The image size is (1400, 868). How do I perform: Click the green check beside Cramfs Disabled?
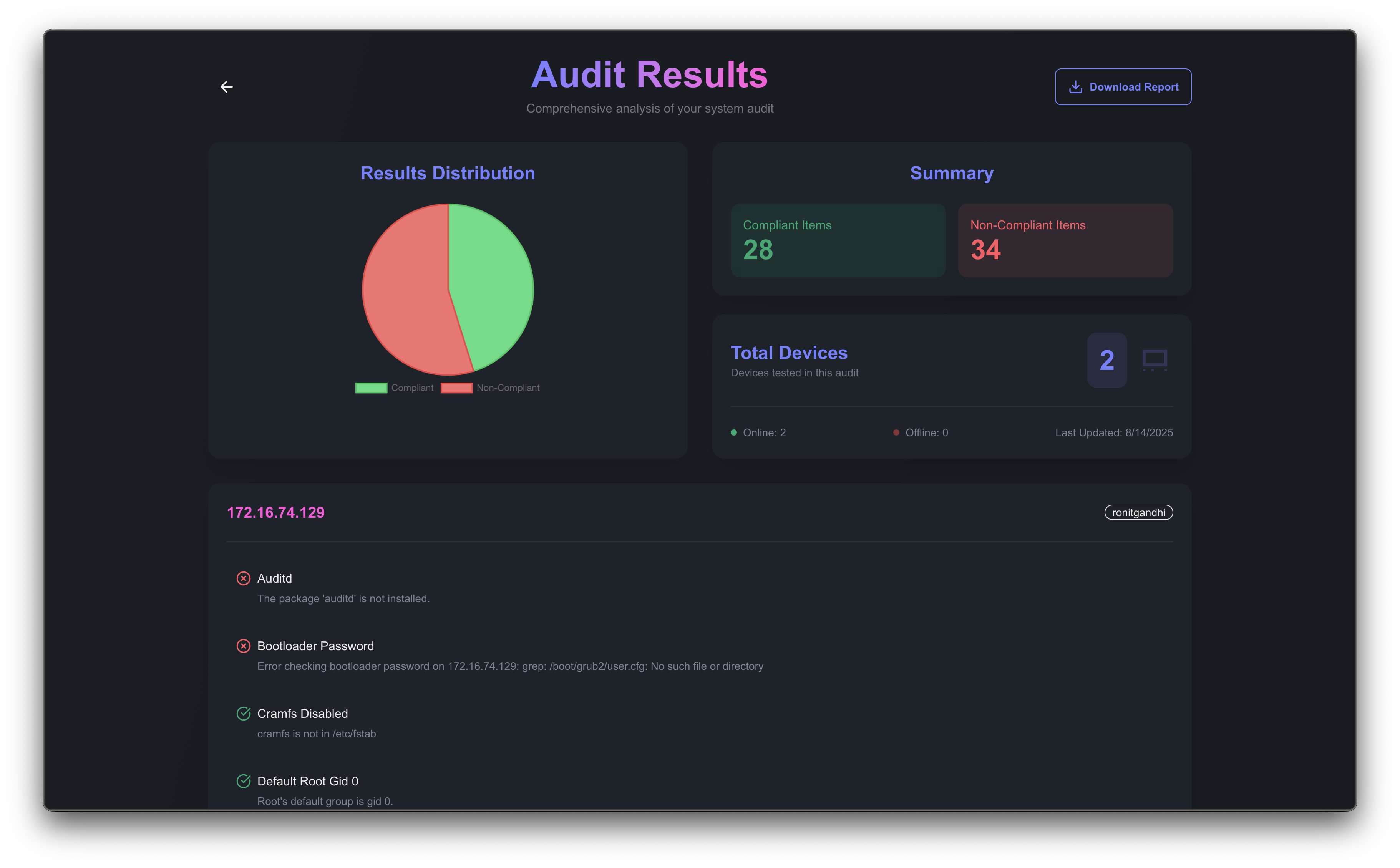(x=244, y=713)
